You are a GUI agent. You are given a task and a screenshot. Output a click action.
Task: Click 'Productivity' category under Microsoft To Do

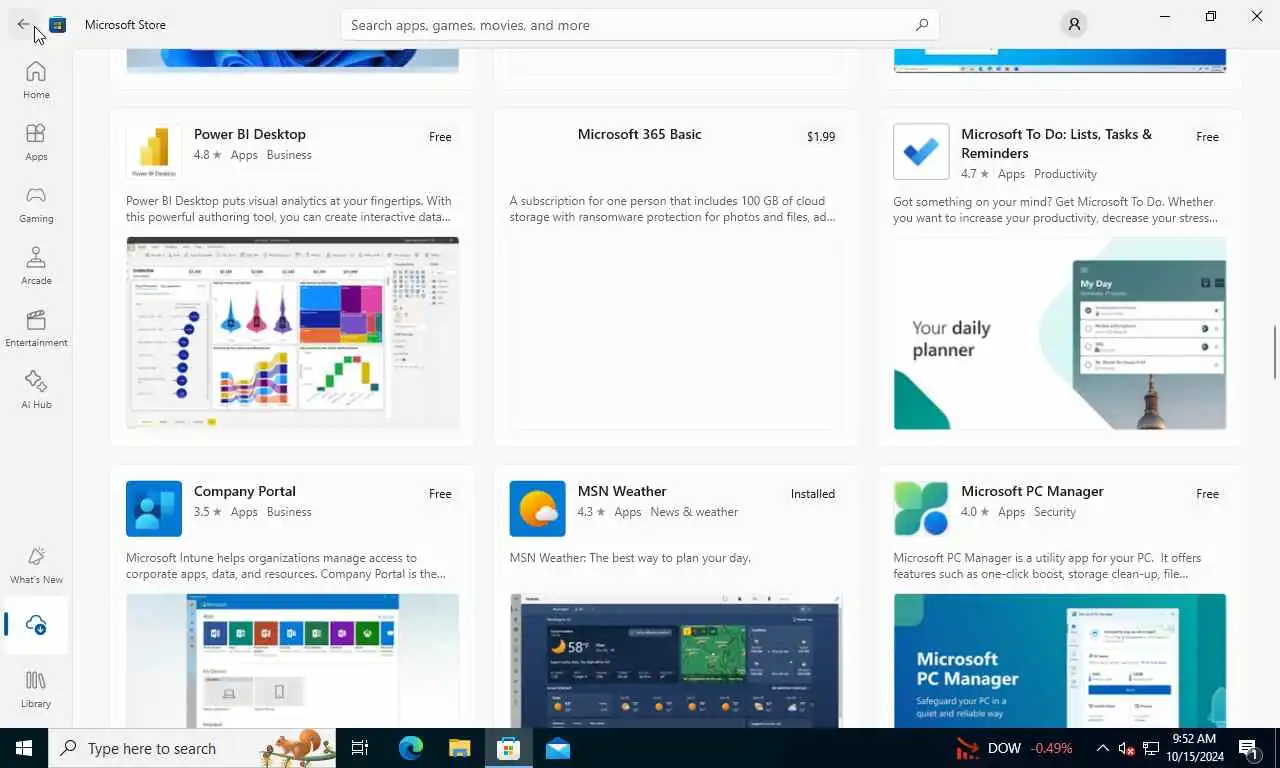(x=1065, y=174)
